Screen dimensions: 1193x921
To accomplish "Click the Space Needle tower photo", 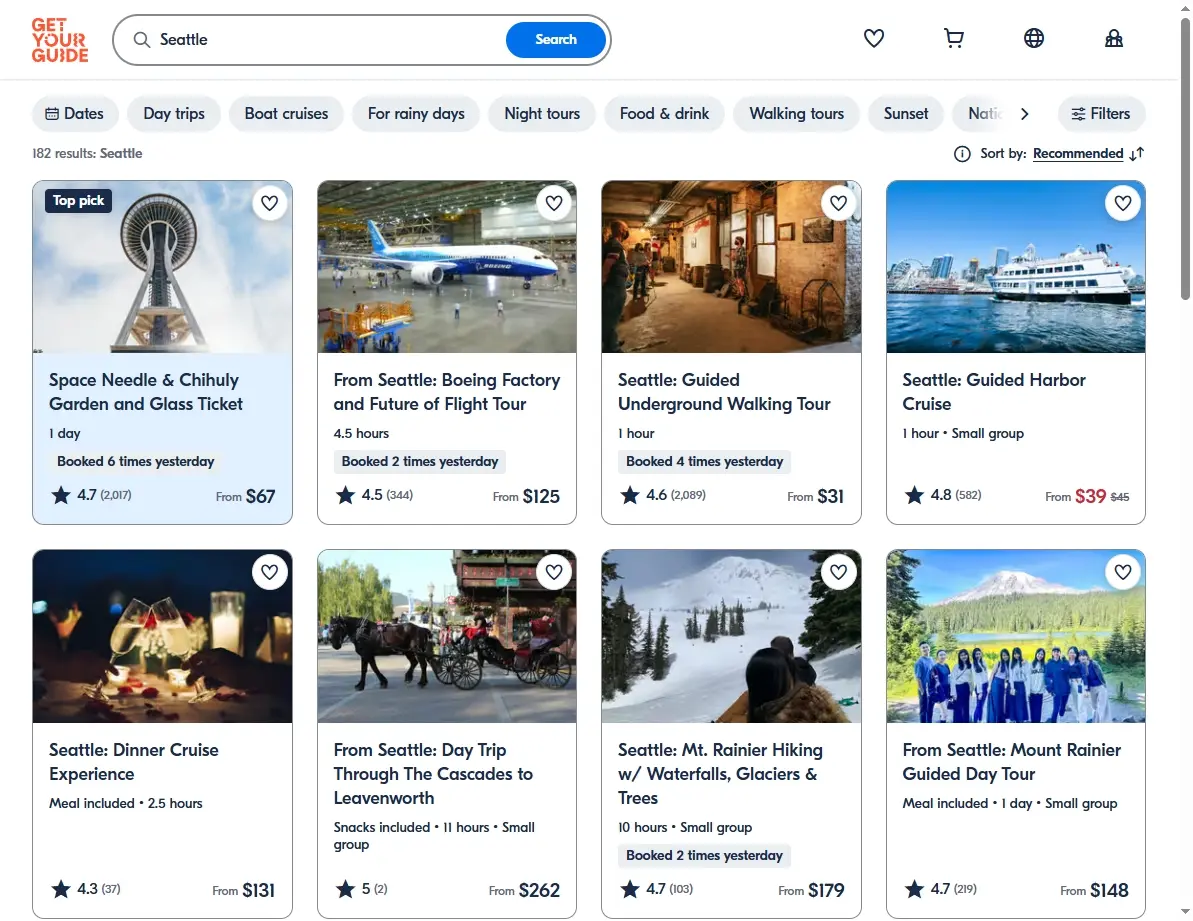I will [162, 267].
